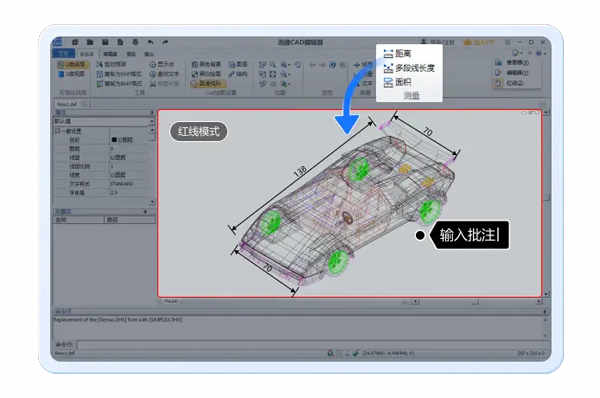Click the undo arrow in the title bar

pos(150,42)
